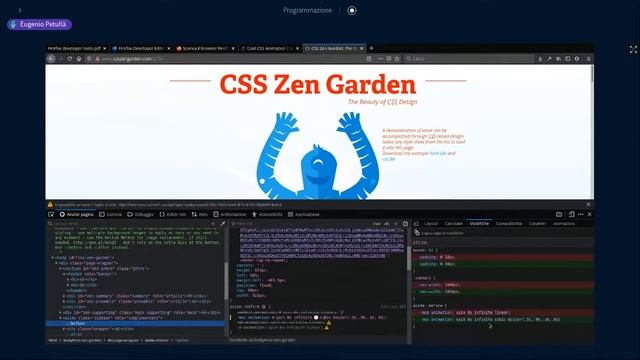
Task: Open DevTools three-dot customize menu
Action: pos(581,214)
